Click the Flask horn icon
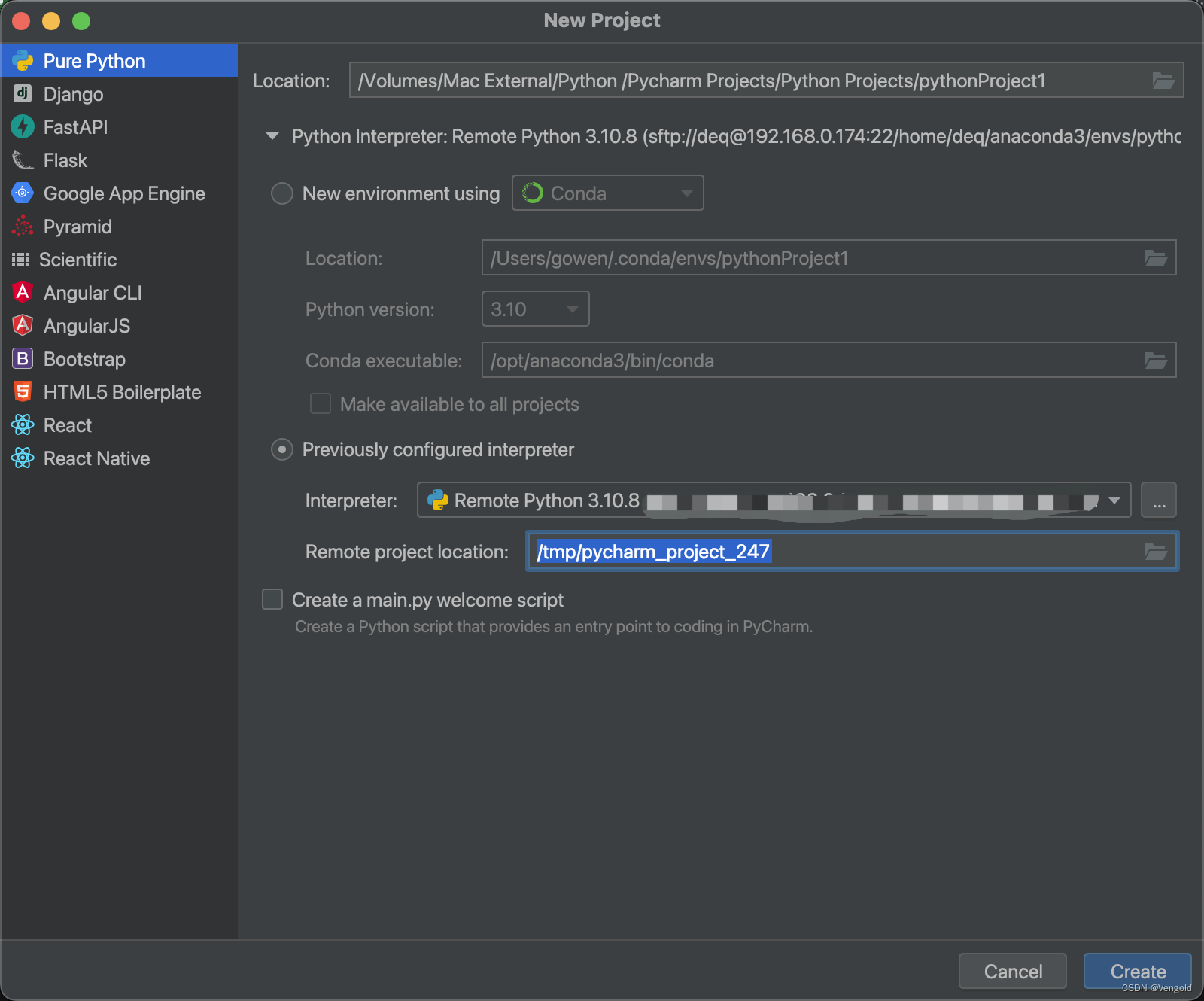This screenshot has height=1001, width=1204. pos(23,160)
